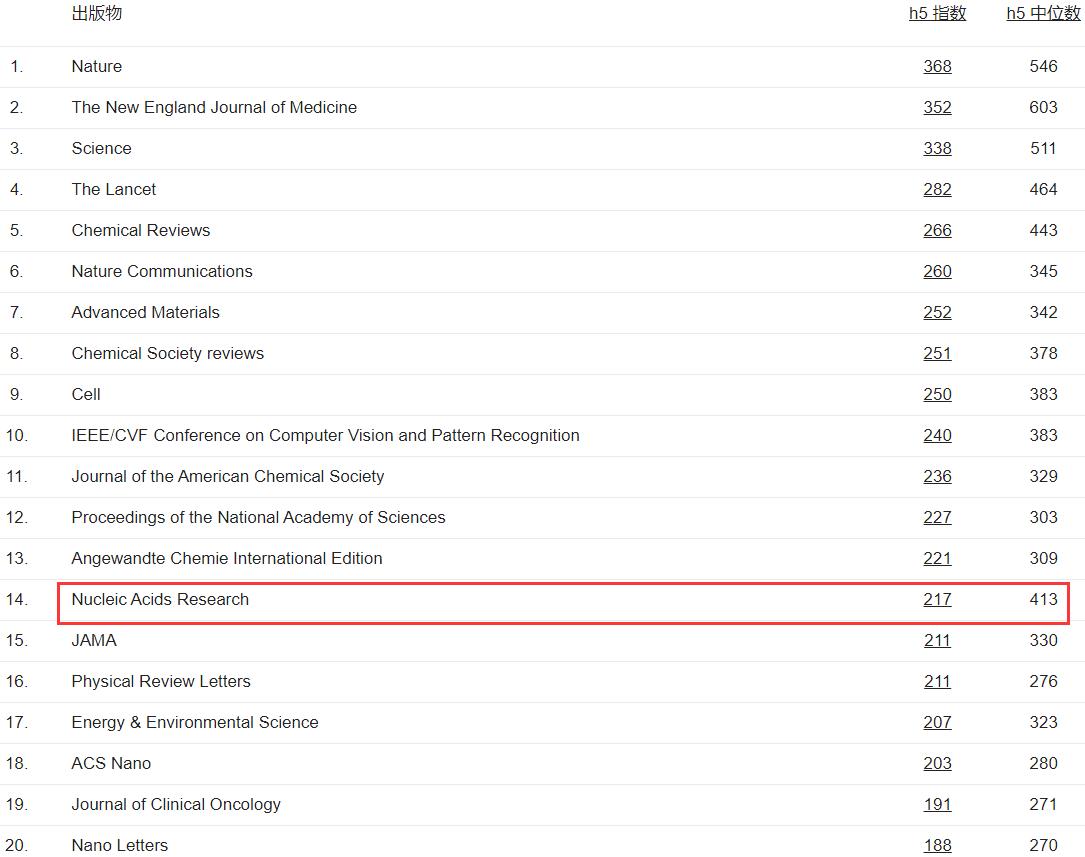
Task: Open Cell's h5-index 250 link
Action: 937,394
